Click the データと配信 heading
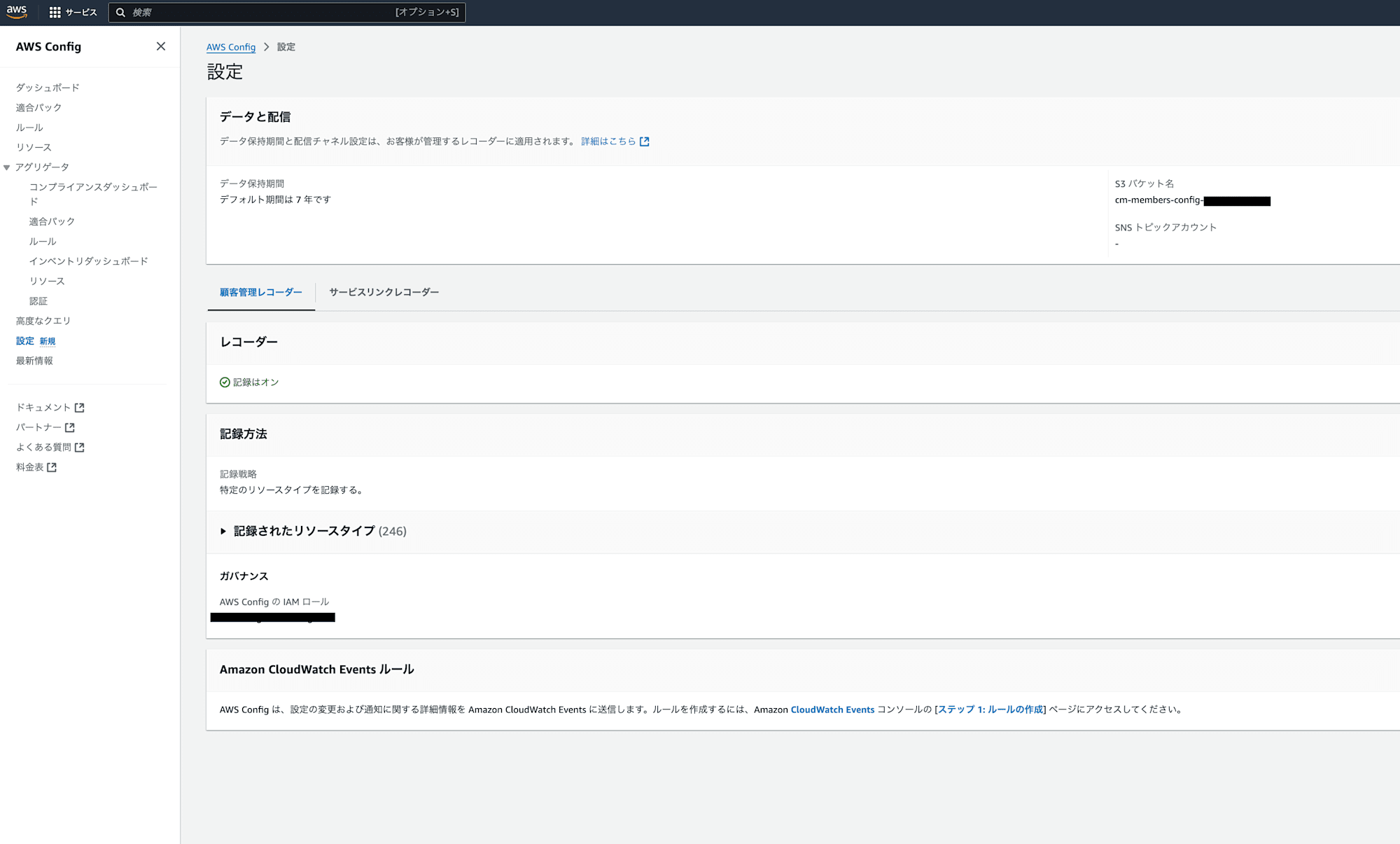This screenshot has height=844, width=1400. coord(255,117)
